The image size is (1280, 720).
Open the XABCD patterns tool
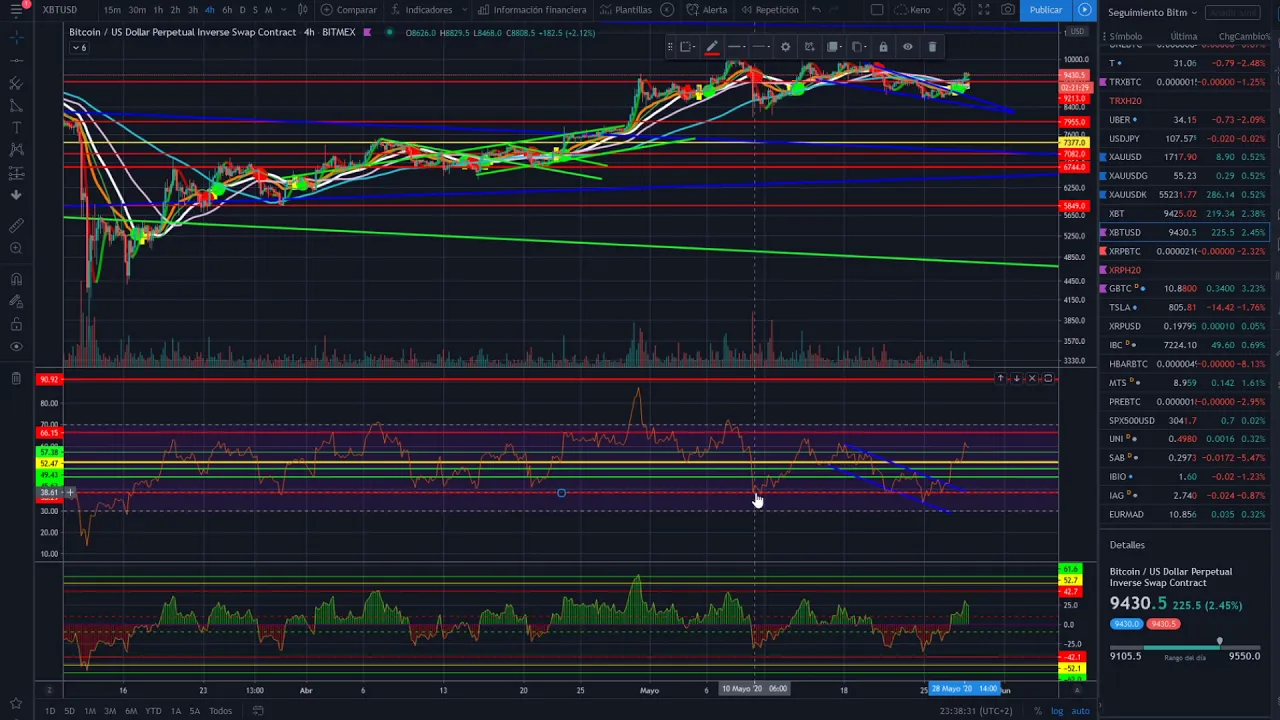pos(16,150)
